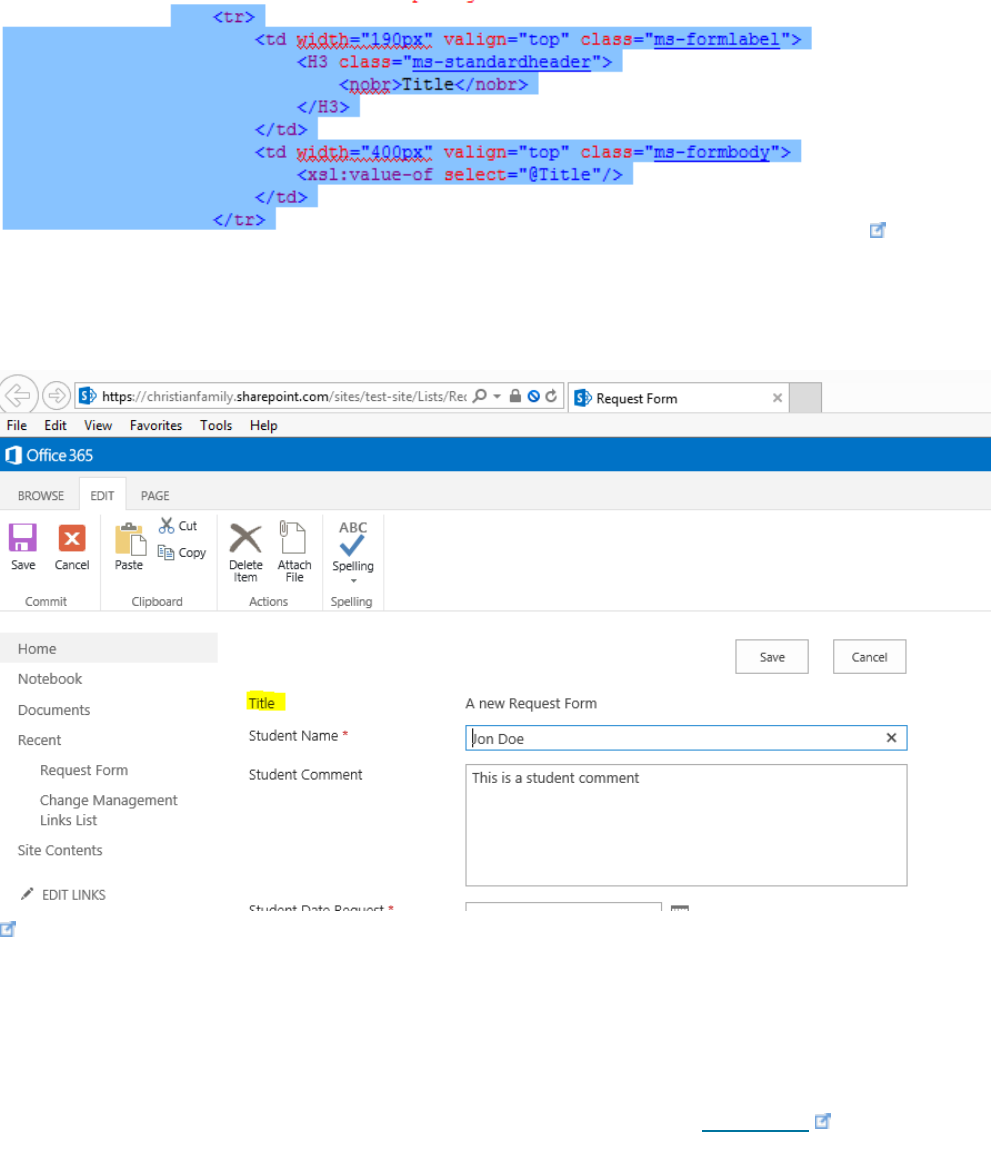Viewport: 991px width, 1166px height.
Task: Click the browser forward arrow
Action: (x=57, y=396)
